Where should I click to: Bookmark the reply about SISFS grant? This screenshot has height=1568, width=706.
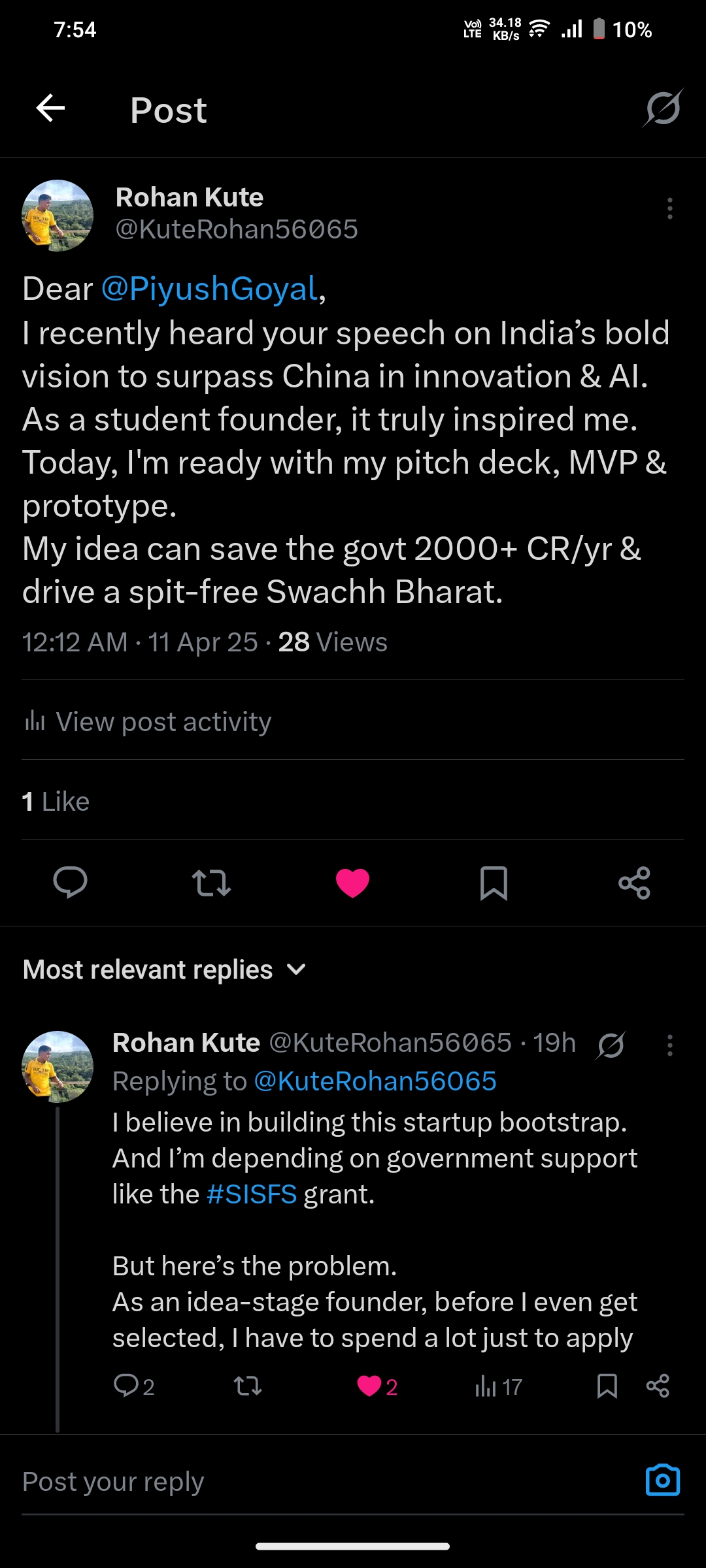(x=607, y=1386)
